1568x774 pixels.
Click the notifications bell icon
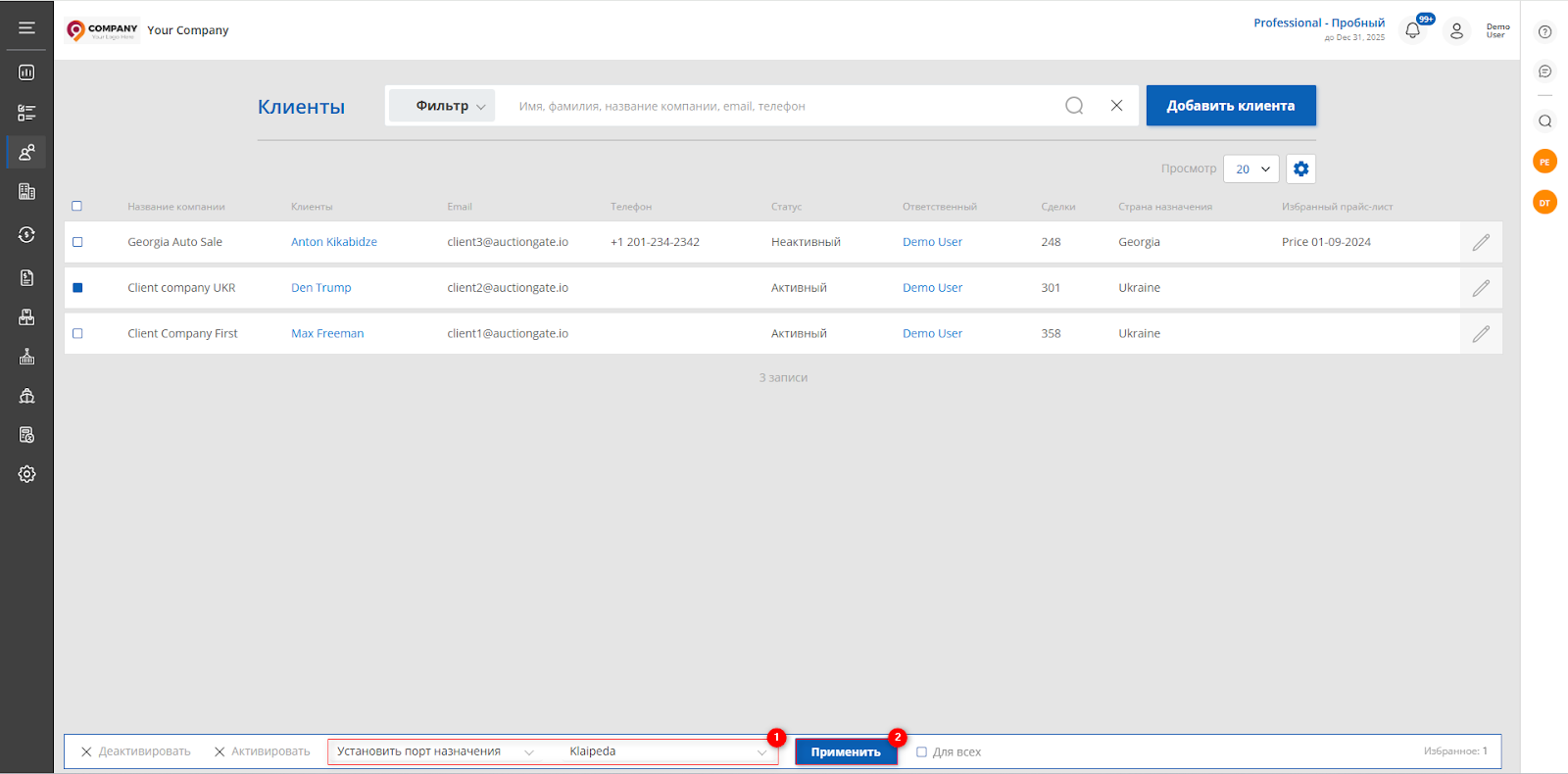(x=1412, y=30)
